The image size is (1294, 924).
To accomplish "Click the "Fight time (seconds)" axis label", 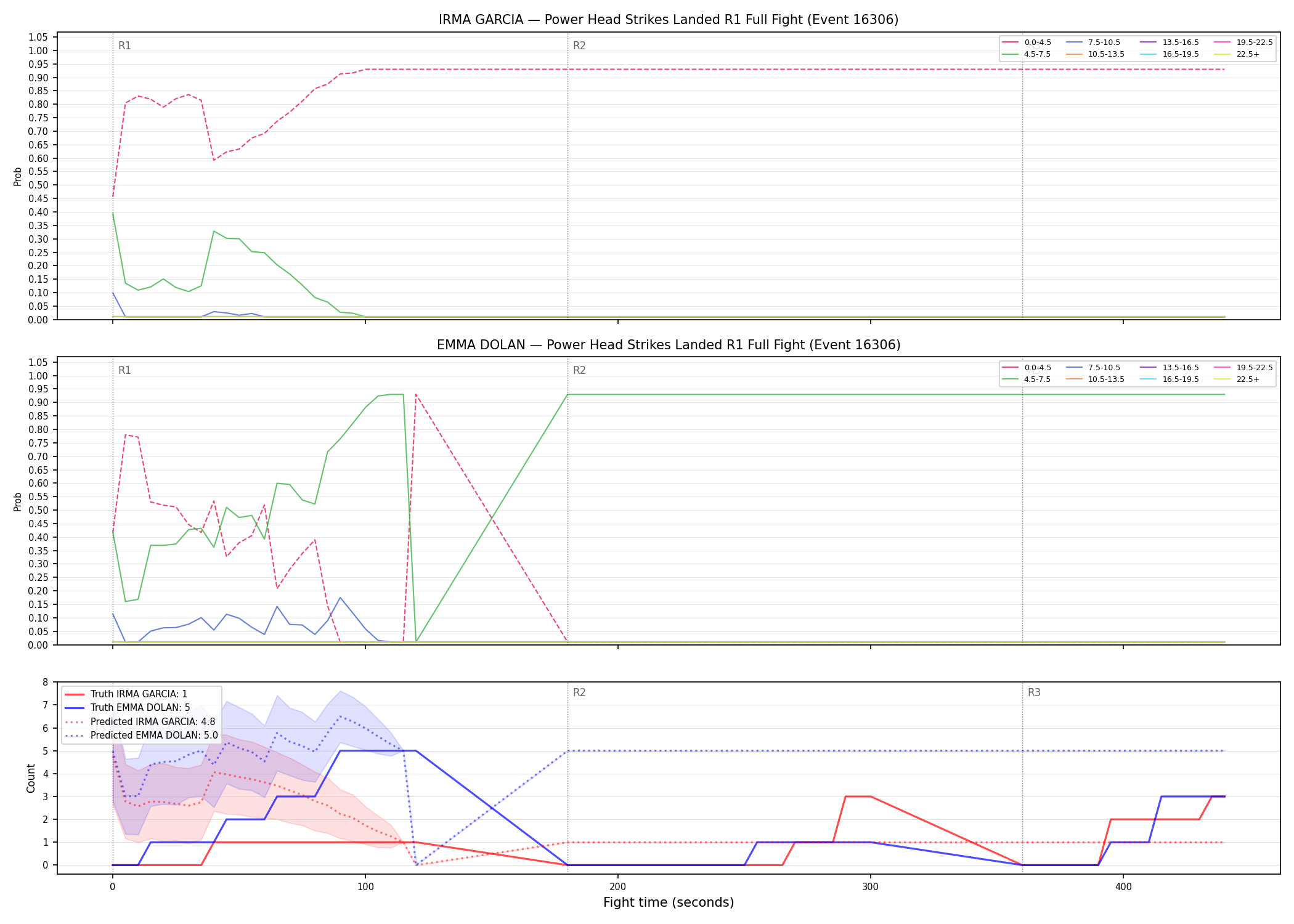I will (x=669, y=903).
